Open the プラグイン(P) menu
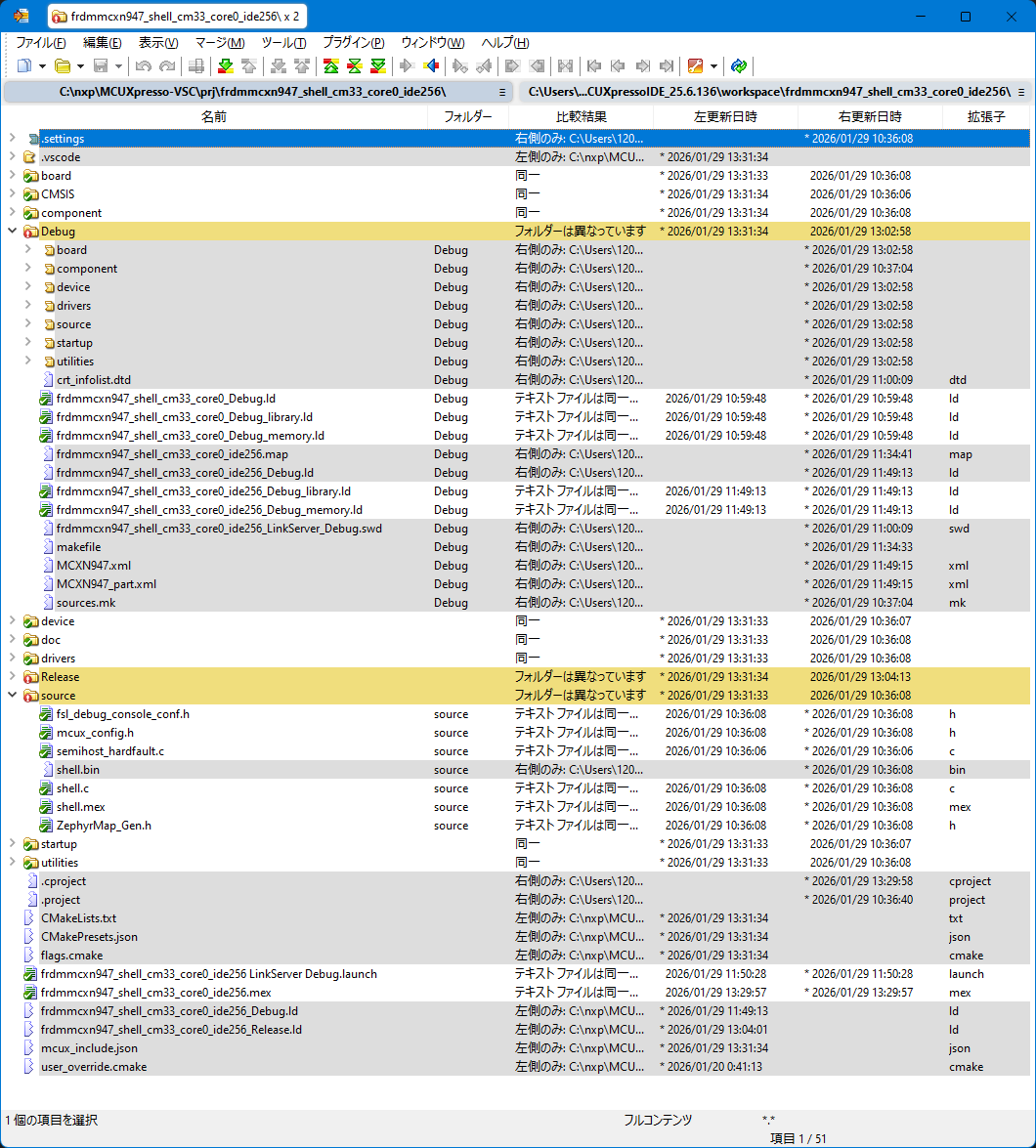This screenshot has width=1036, height=1148. click(353, 43)
